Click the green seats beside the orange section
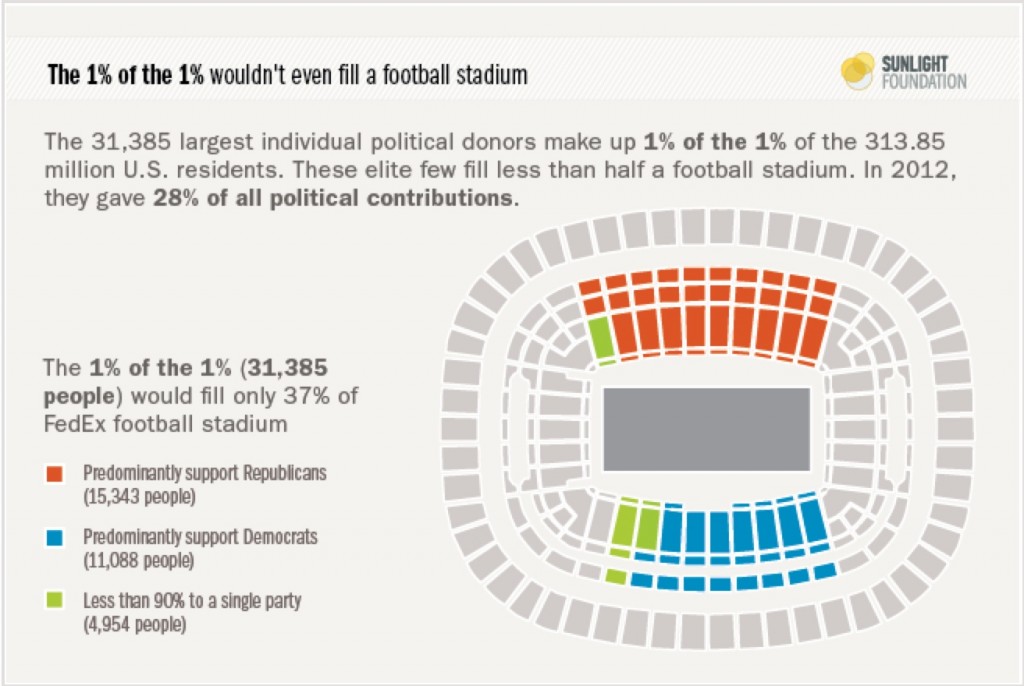 [601, 338]
